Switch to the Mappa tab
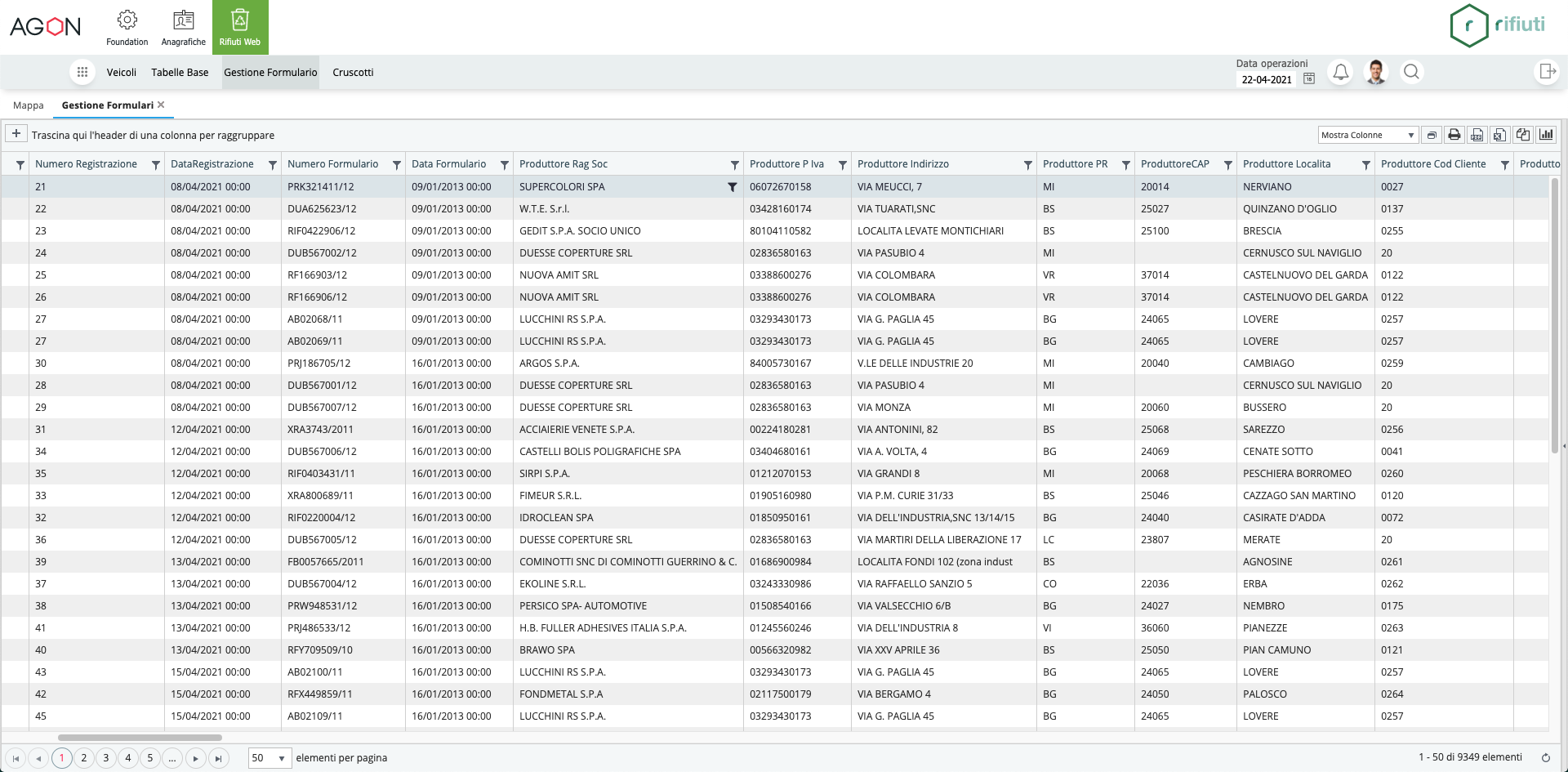This screenshot has height=772, width=1568. click(29, 105)
